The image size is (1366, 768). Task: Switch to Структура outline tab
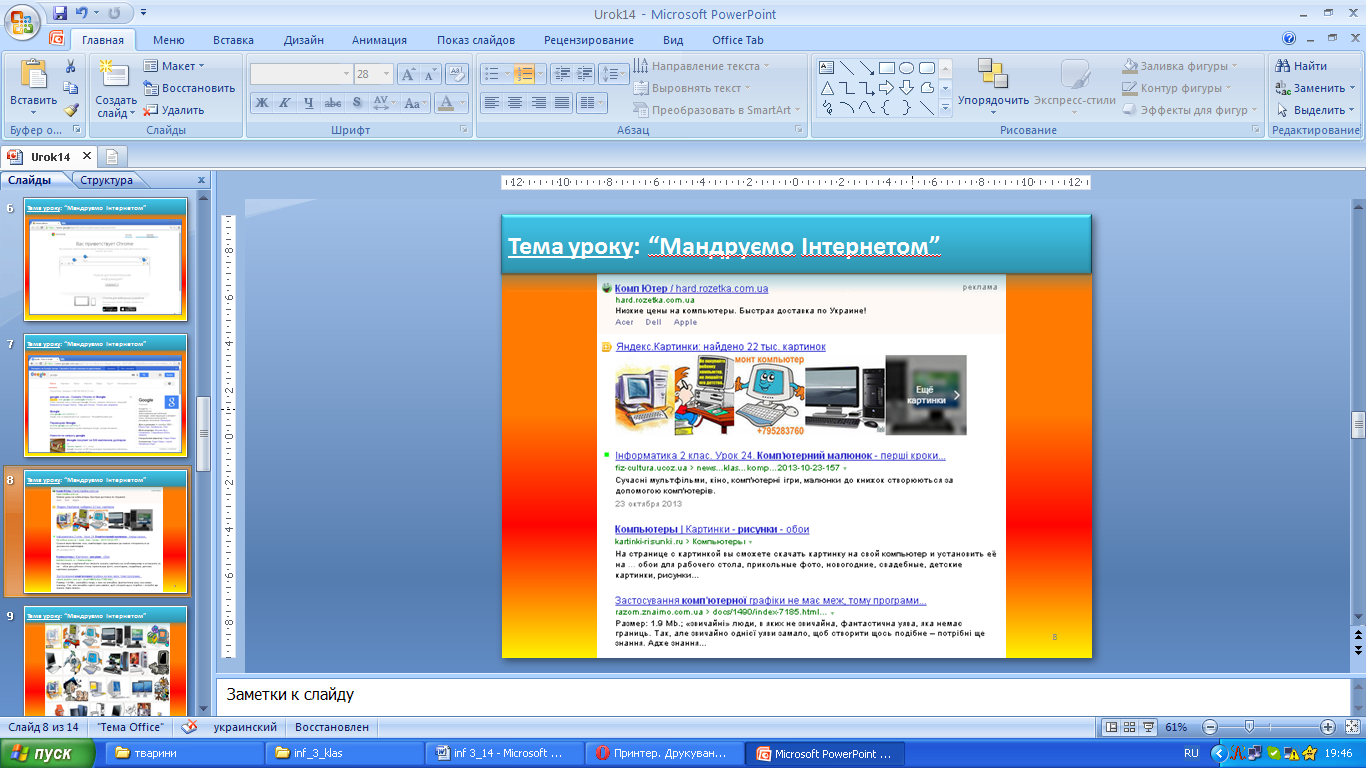[107, 181]
